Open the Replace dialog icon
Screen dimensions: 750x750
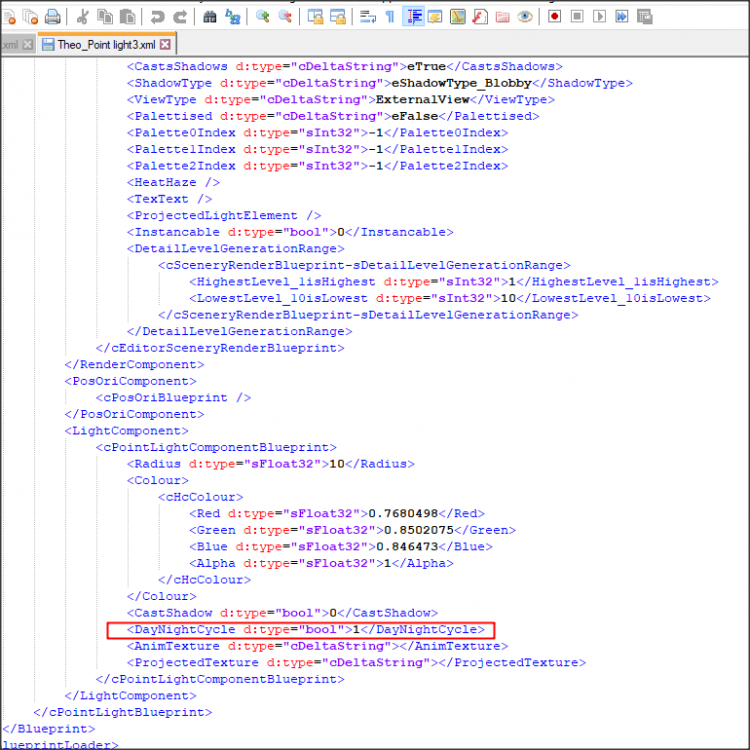click(232, 17)
